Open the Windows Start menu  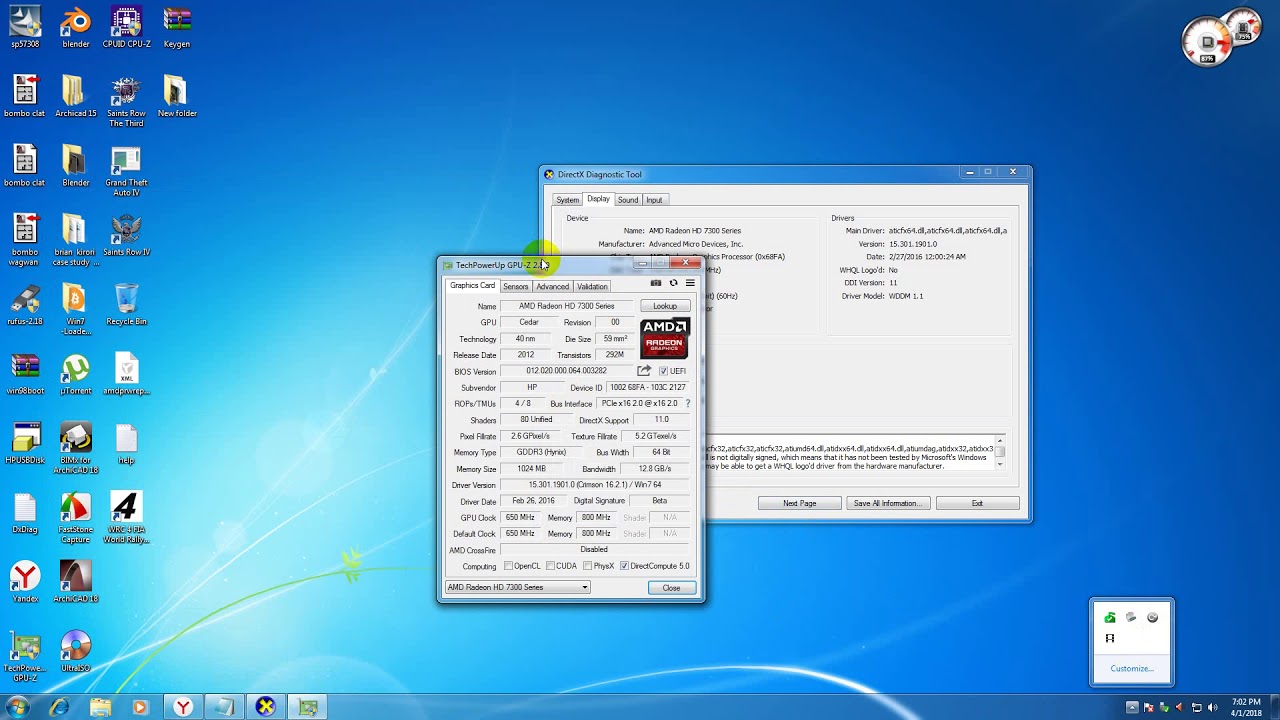[x=18, y=708]
